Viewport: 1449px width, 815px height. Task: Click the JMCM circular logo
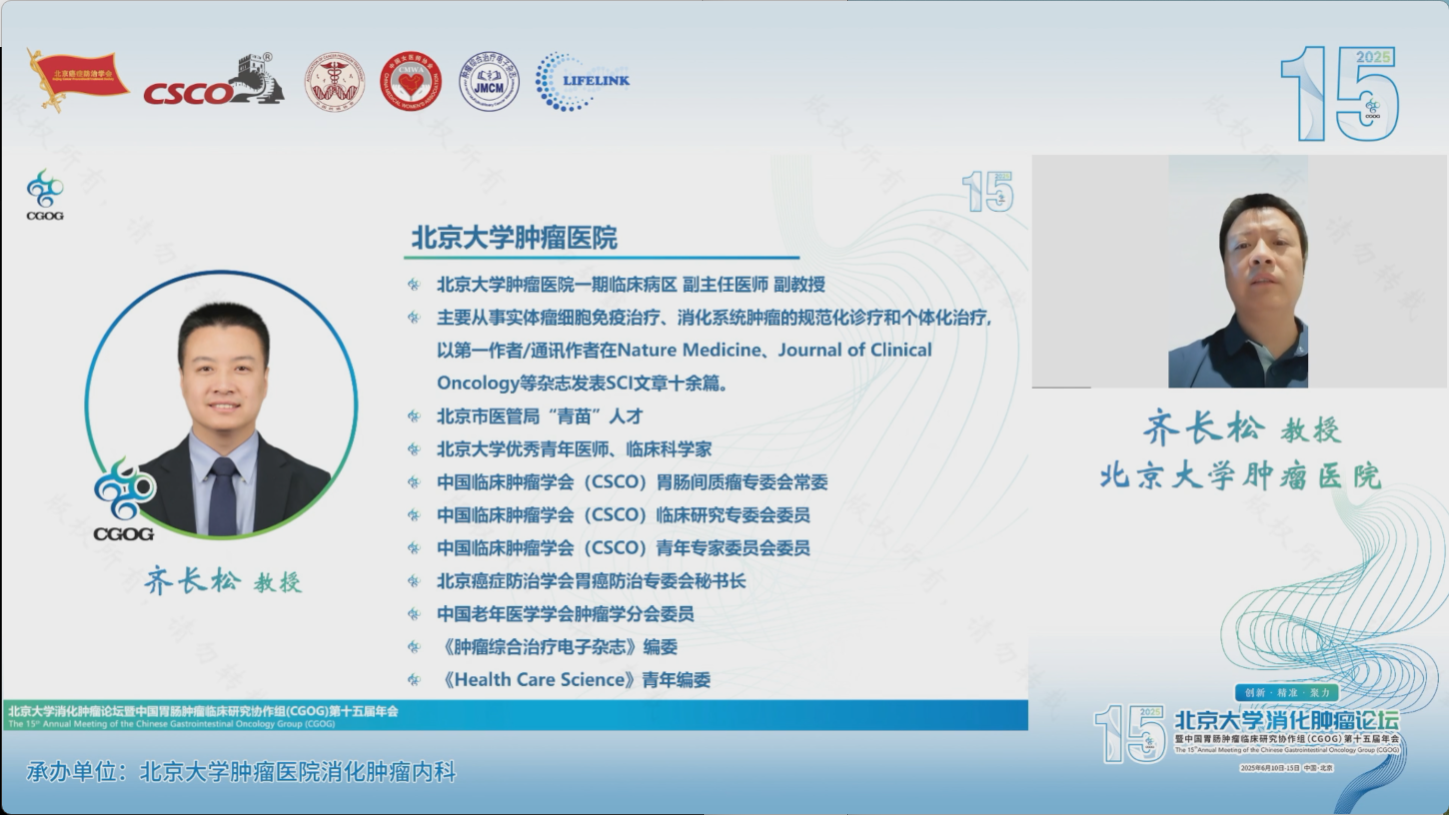click(489, 81)
